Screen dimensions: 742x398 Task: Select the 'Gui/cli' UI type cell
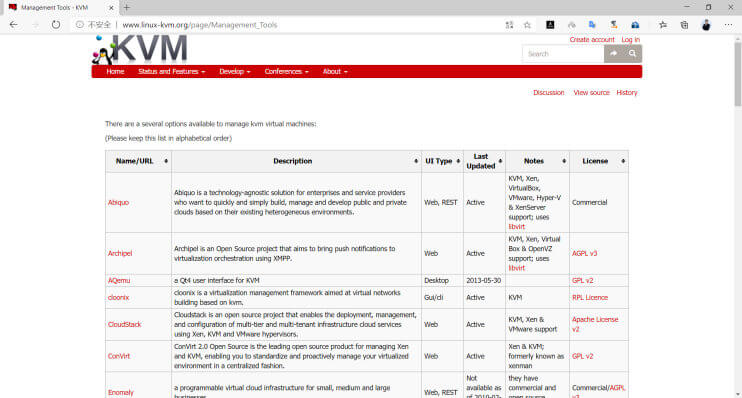[x=442, y=298]
